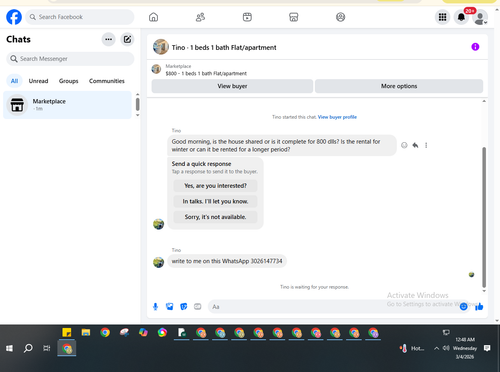Open the Marketplace chat folder
This screenshot has width=500, height=372.
coord(67,105)
